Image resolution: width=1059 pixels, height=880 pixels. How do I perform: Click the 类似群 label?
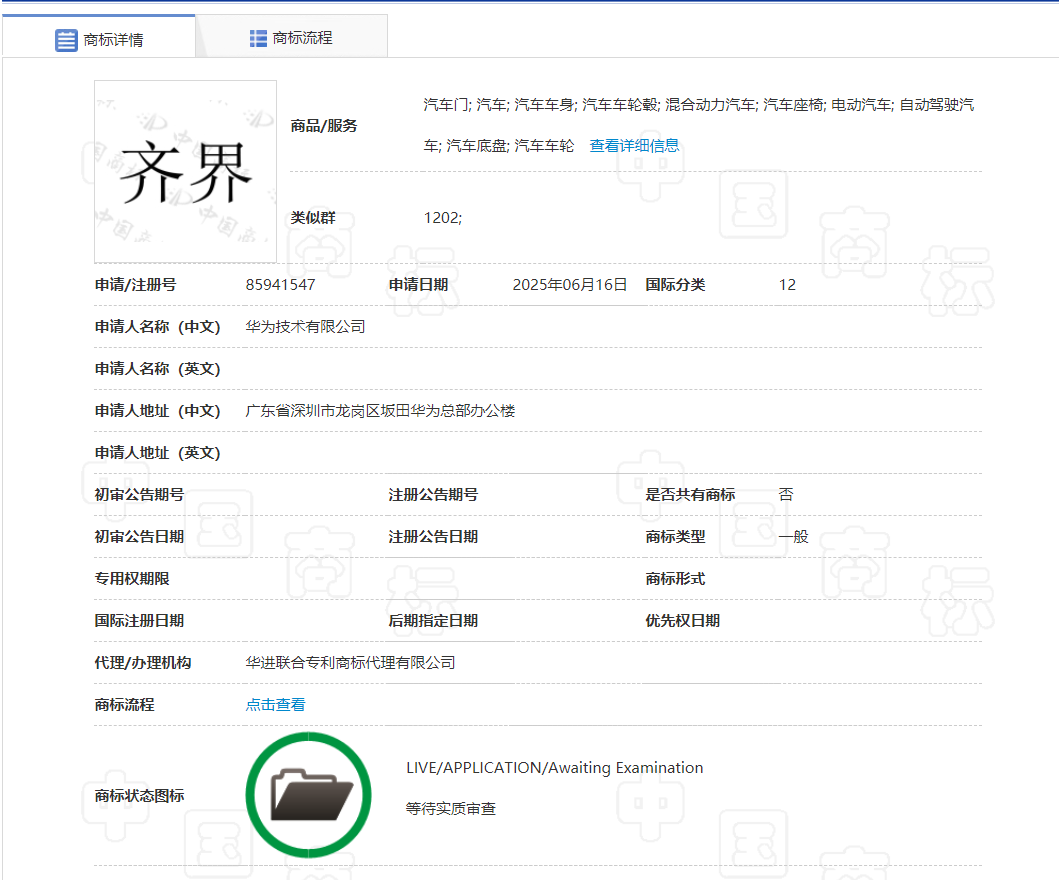[x=313, y=217]
